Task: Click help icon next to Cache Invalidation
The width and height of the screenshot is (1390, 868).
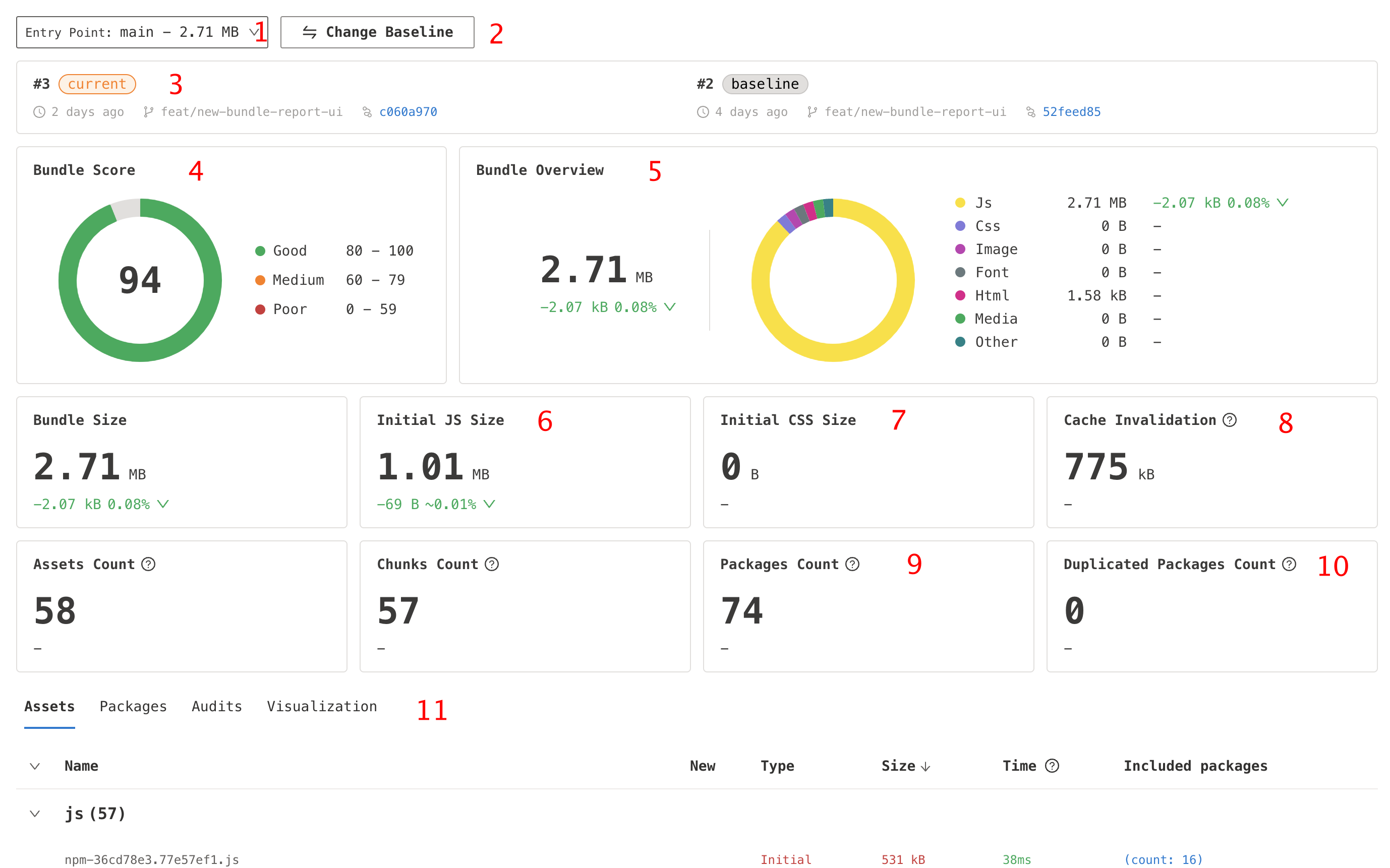Action: click(1229, 420)
